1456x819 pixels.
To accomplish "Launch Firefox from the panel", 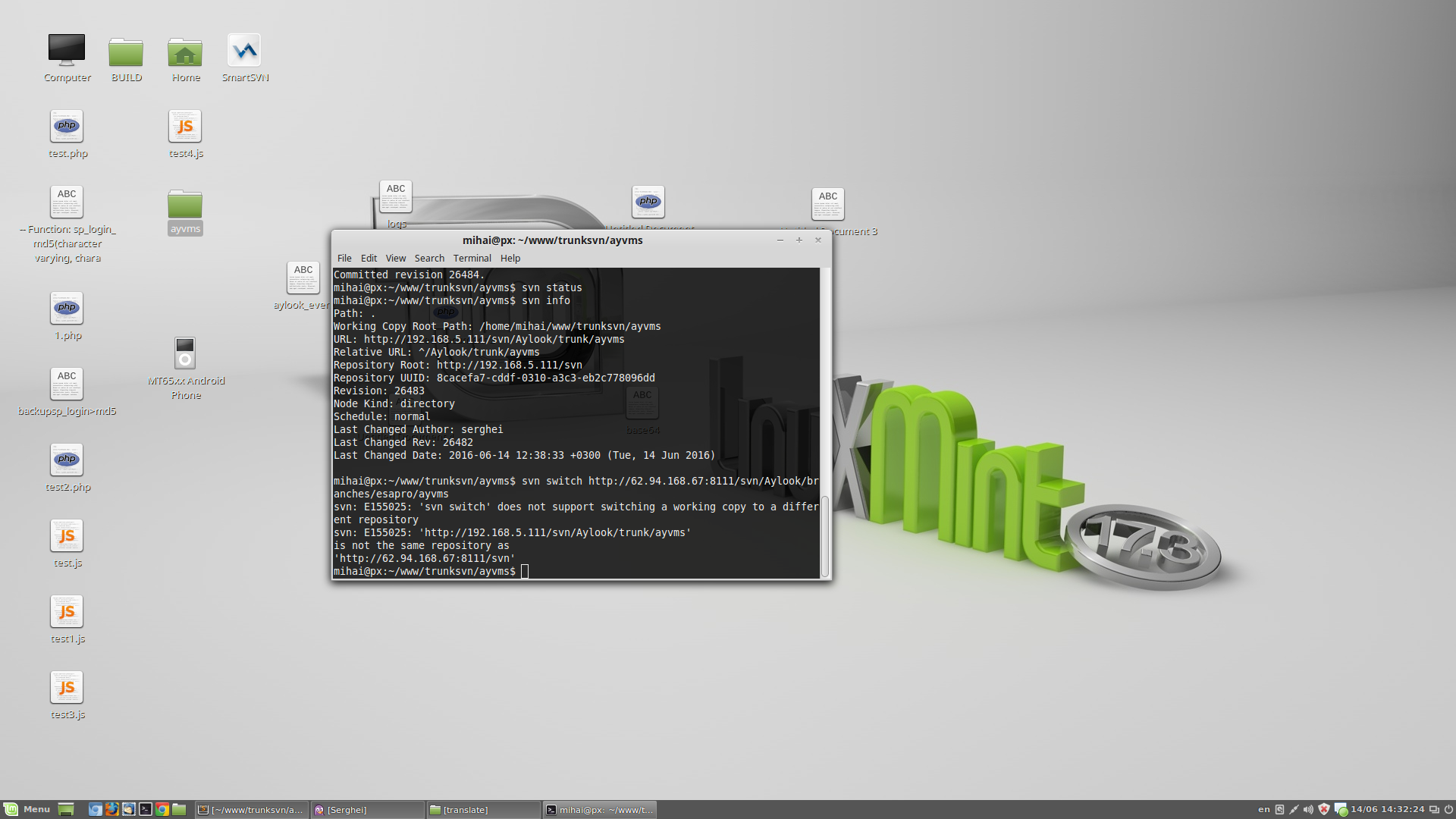I will click(112, 809).
